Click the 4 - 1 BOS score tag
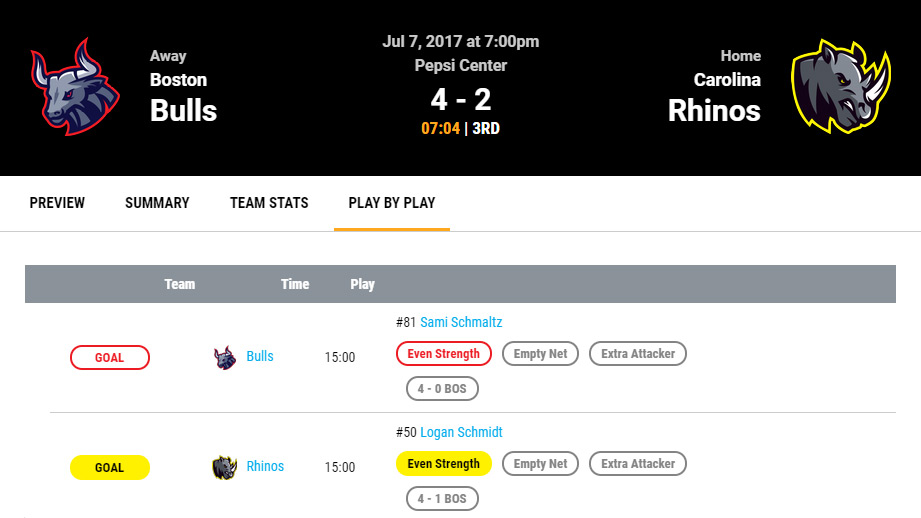This screenshot has height=518, width=921. [x=442, y=498]
